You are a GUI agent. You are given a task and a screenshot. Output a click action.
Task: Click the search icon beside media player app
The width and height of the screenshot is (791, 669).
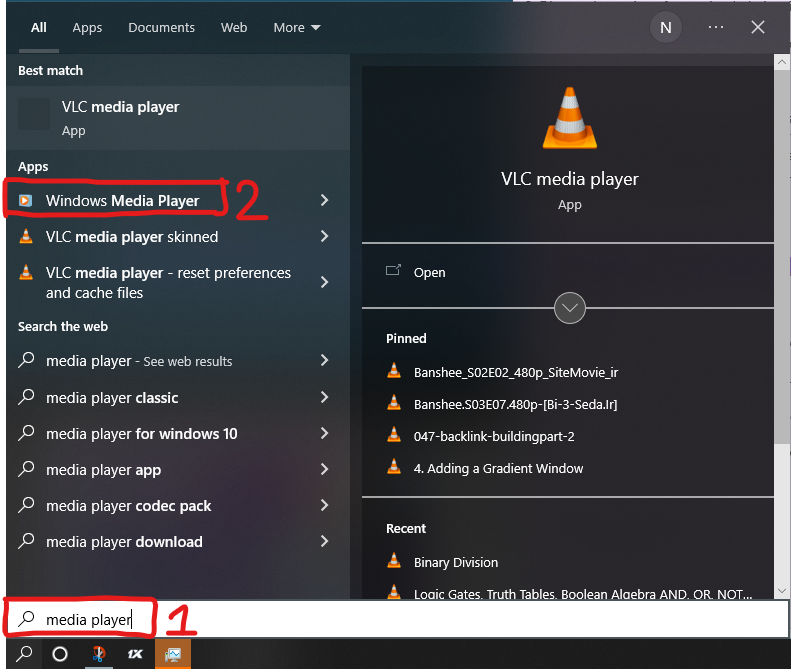tap(26, 469)
